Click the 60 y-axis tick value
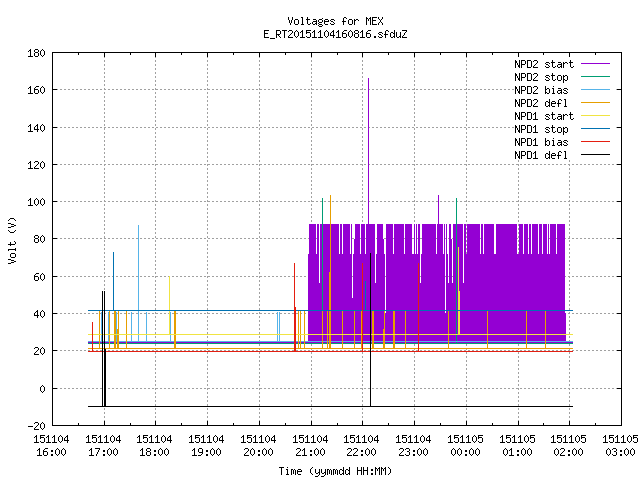Viewport: 640px width, 480px height. click(39, 277)
